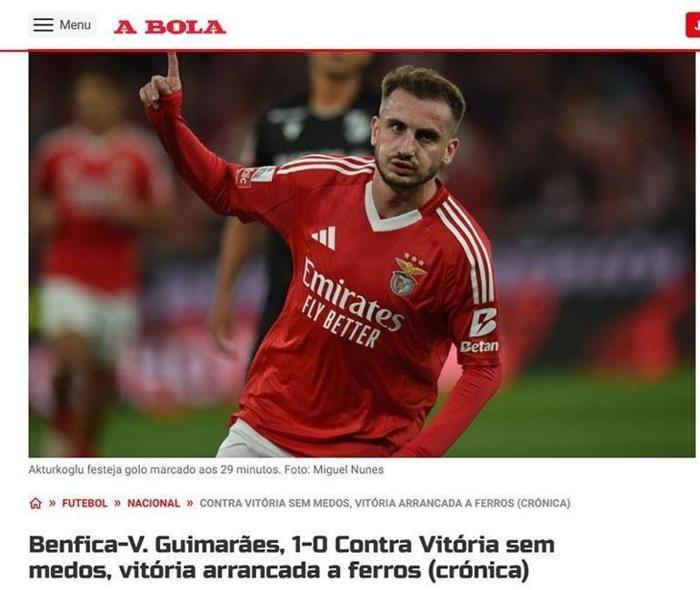
Task: Click the Betano sleeve badge
Action: 481,330
